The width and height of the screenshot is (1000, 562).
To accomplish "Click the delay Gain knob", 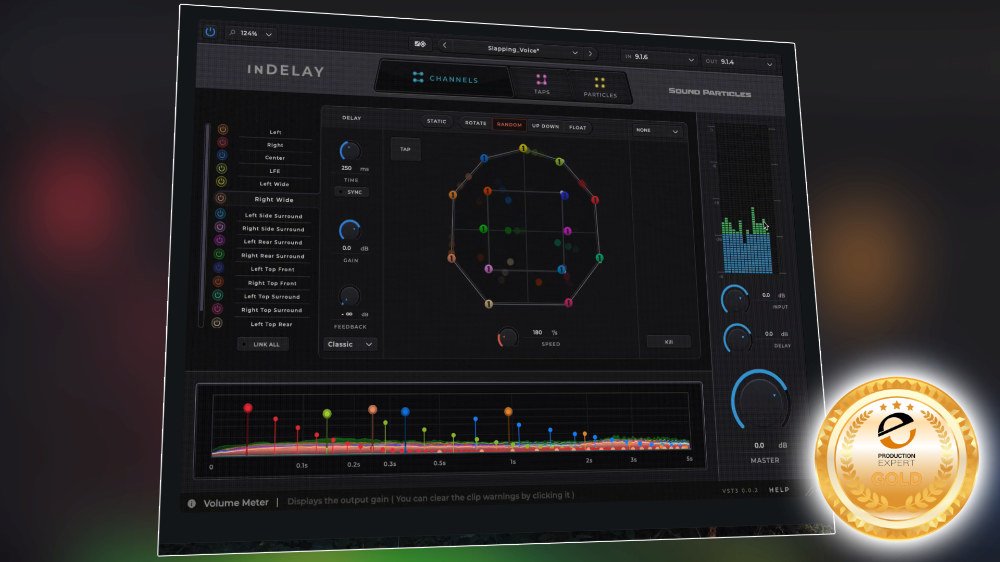I will [x=349, y=230].
